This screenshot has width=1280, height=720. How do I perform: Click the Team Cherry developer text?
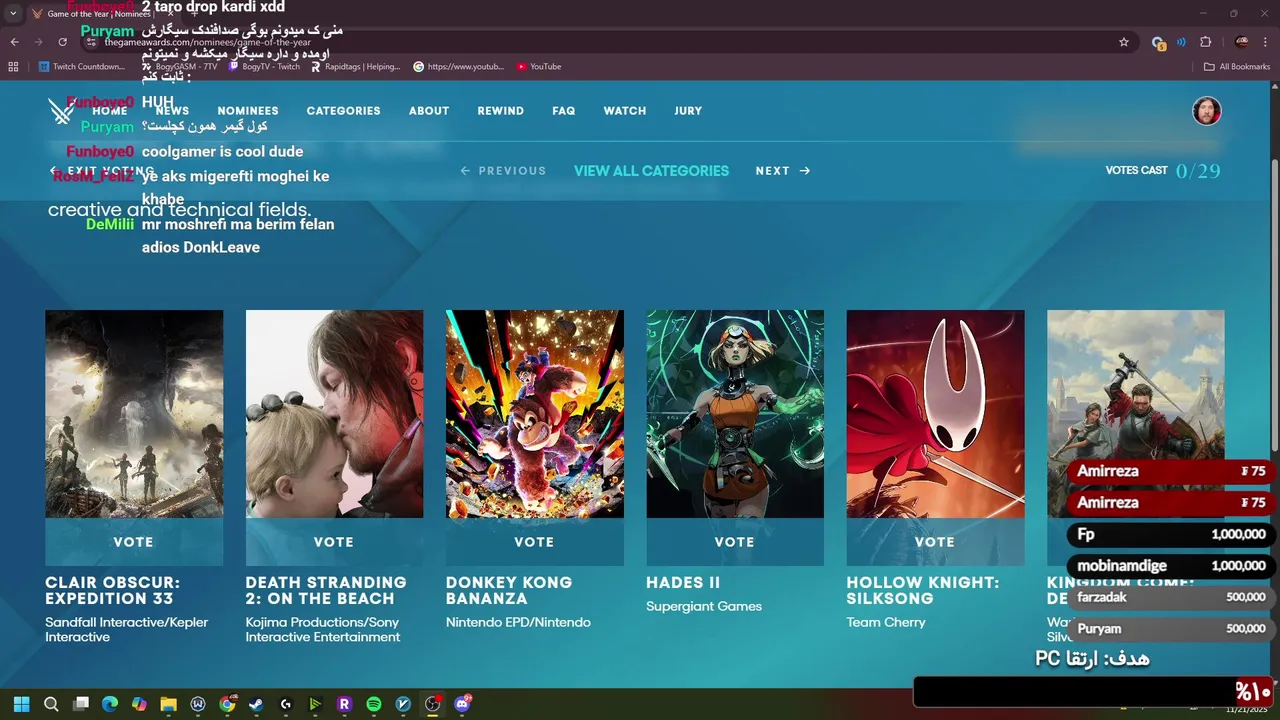[x=886, y=622]
